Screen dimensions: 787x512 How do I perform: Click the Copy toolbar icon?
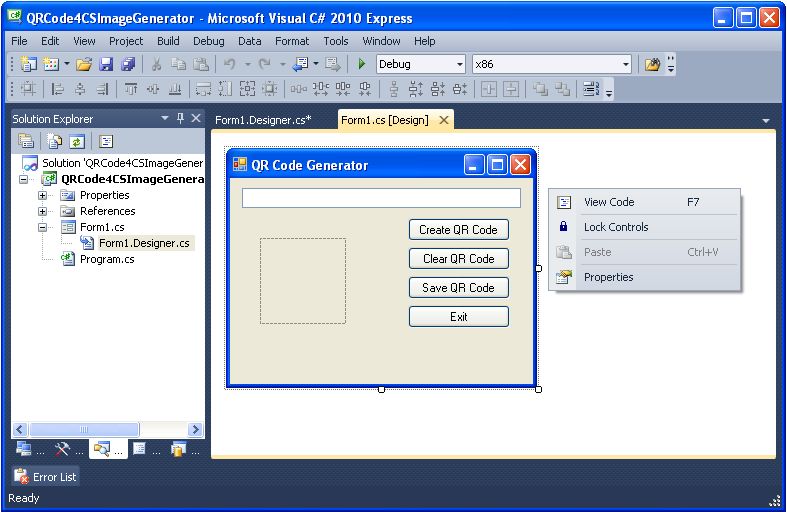click(178, 64)
